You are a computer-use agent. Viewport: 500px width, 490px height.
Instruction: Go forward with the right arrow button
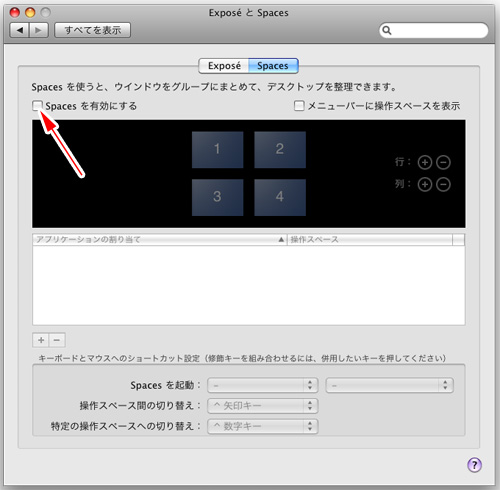pos(39,30)
